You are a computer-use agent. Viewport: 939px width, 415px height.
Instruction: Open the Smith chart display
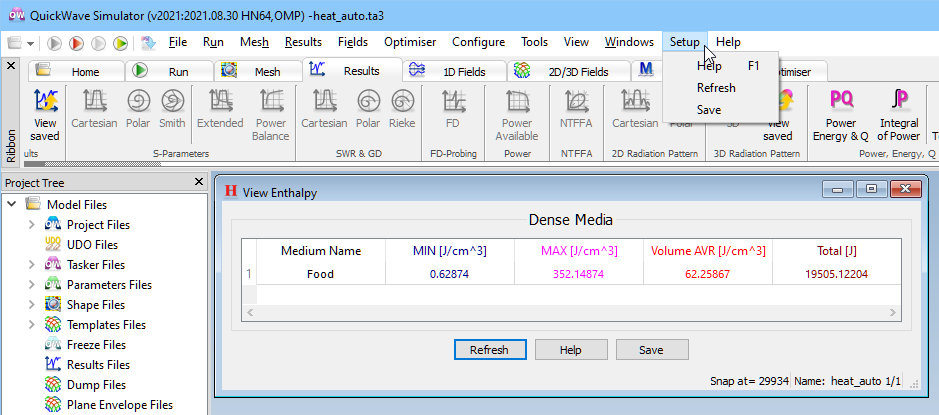pyautogui.click(x=172, y=109)
